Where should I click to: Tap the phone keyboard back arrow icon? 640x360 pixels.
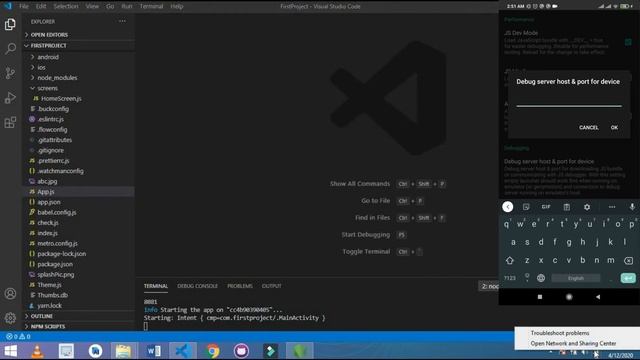point(507,207)
